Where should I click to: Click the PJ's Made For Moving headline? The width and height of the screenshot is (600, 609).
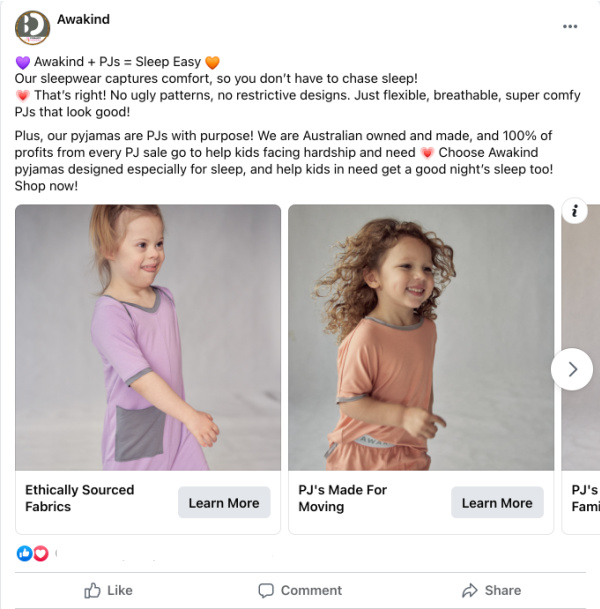tap(342, 498)
